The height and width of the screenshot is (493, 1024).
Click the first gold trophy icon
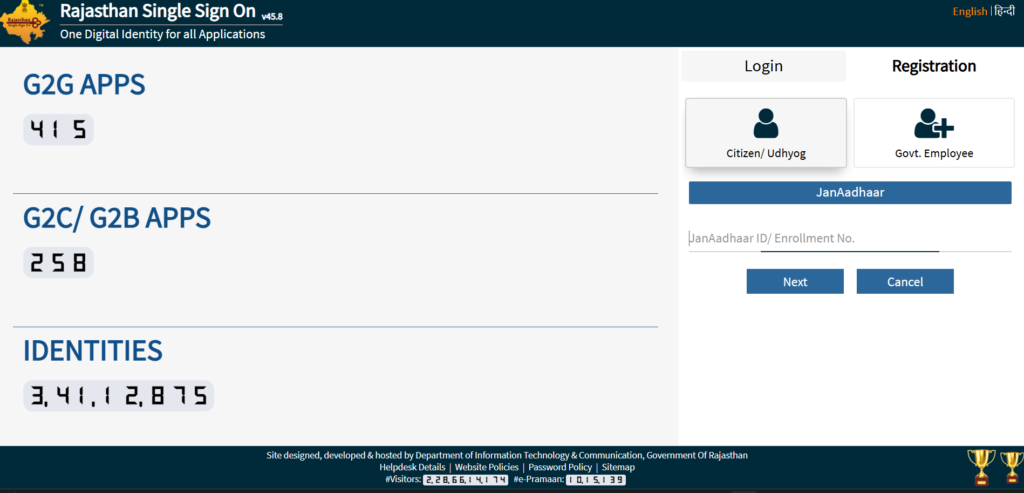981,467
